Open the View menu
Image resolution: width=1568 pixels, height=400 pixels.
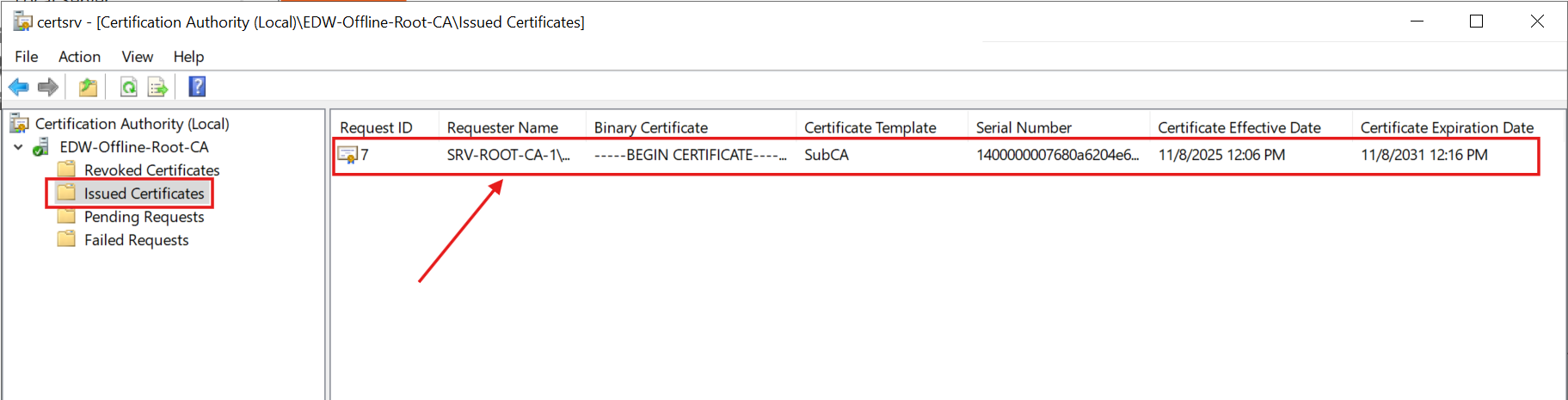[x=138, y=57]
